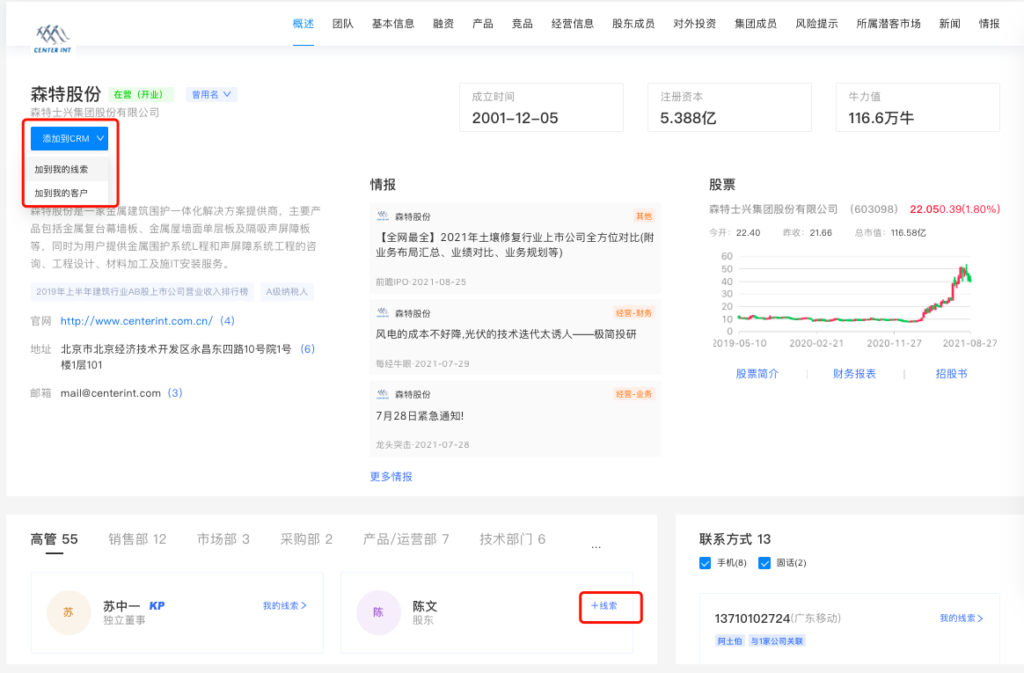Switch to the 基本信息 tab
Screen dimensions: 1024x673
(393, 23)
